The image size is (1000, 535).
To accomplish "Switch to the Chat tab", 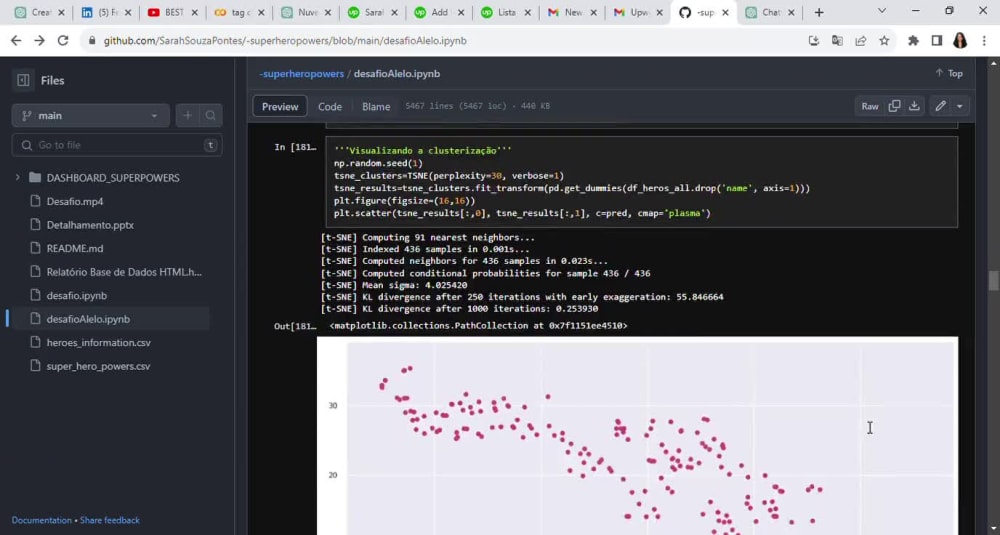I will [x=770, y=12].
